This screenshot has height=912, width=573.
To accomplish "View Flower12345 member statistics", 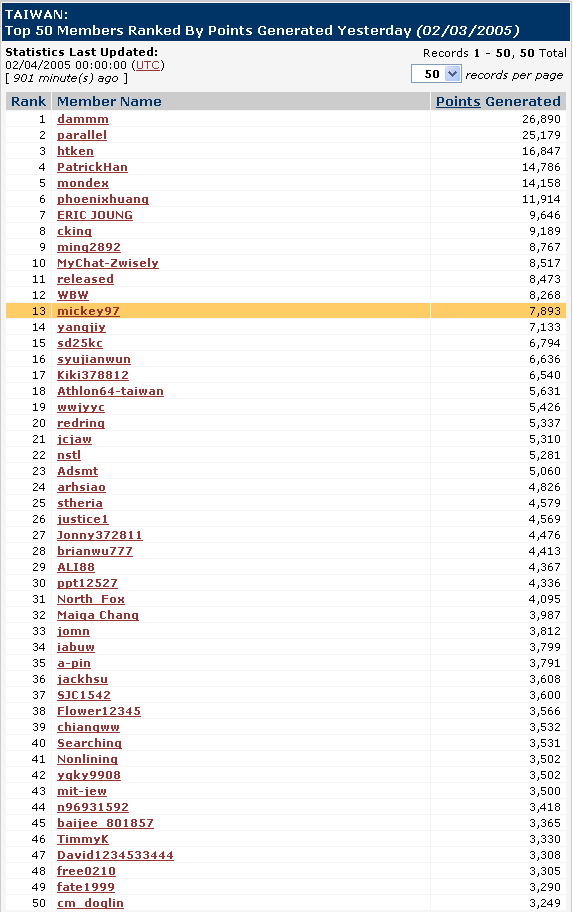I will [99, 711].
